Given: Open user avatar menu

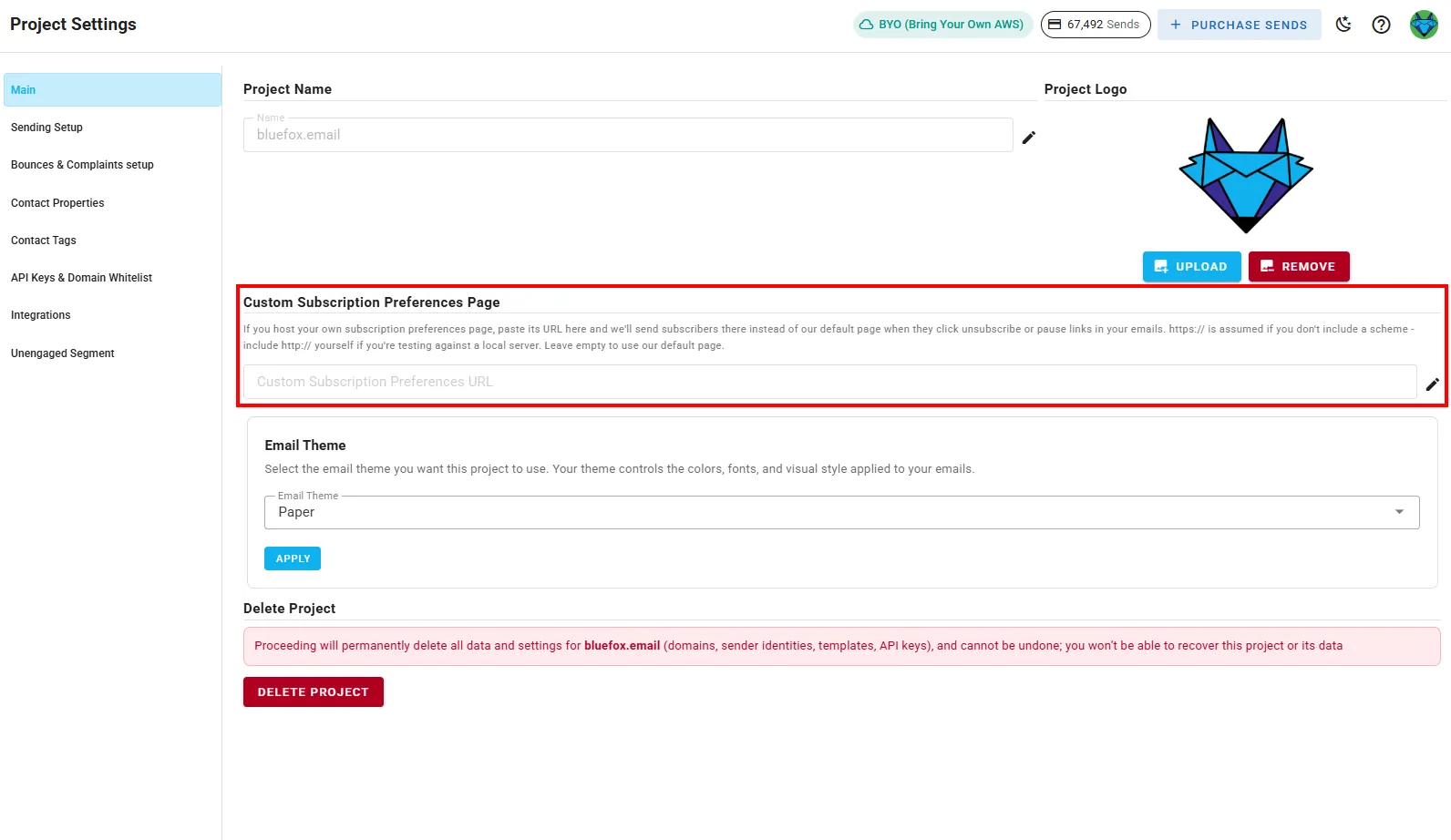Looking at the screenshot, I should coord(1424,25).
